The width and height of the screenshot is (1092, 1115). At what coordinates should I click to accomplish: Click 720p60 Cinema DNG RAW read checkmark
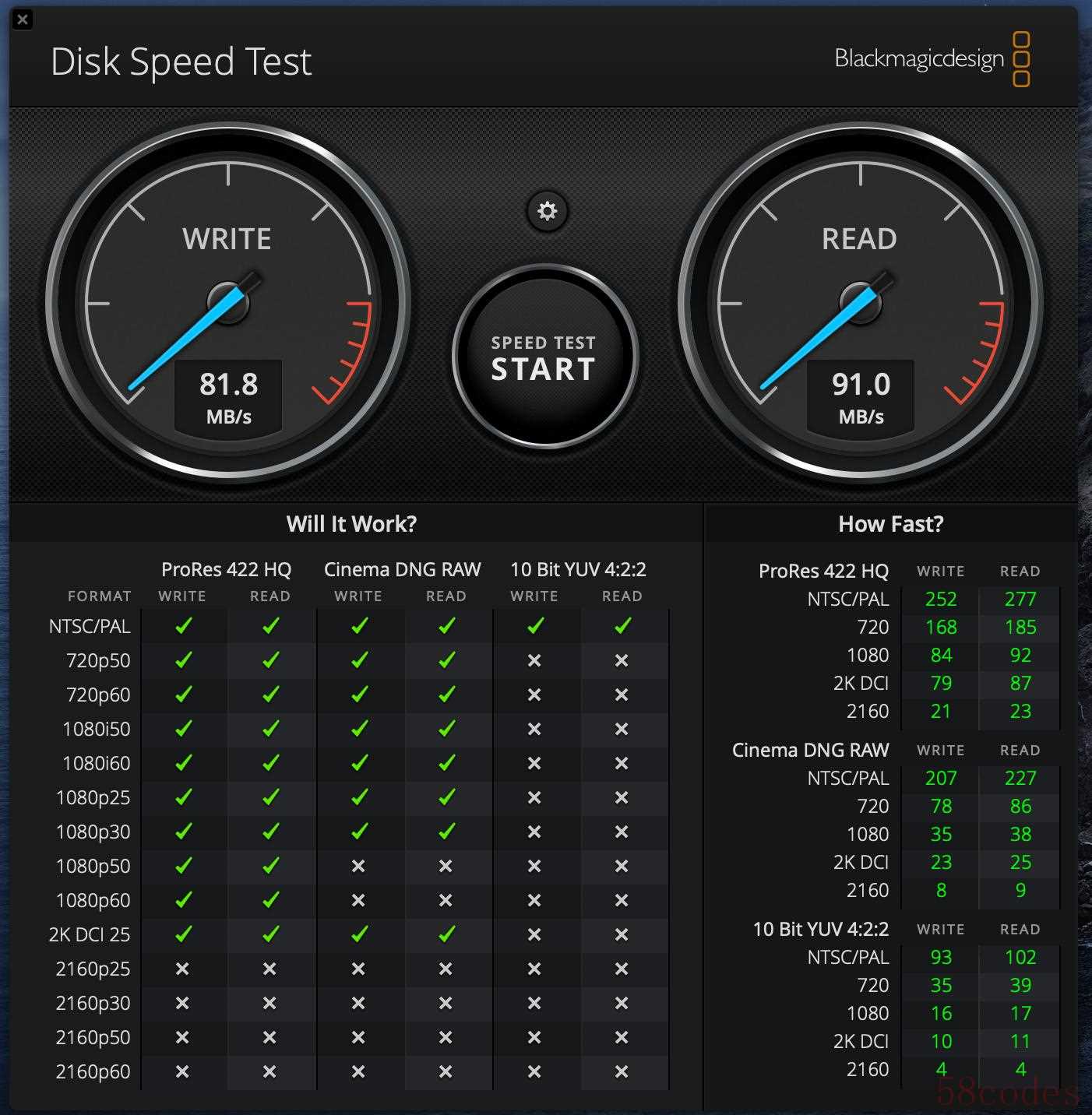coord(446,694)
